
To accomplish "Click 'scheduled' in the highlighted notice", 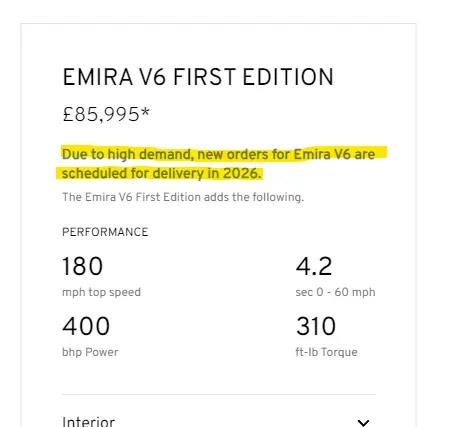I will point(94,173).
